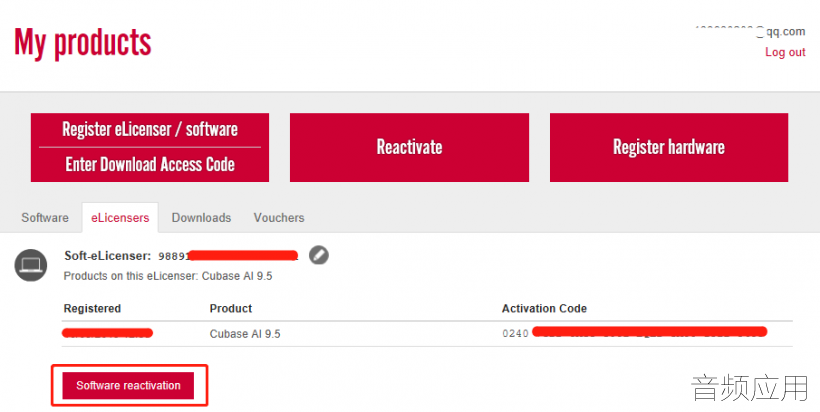Click the My products heading
The image size is (820, 412).
coord(83,43)
